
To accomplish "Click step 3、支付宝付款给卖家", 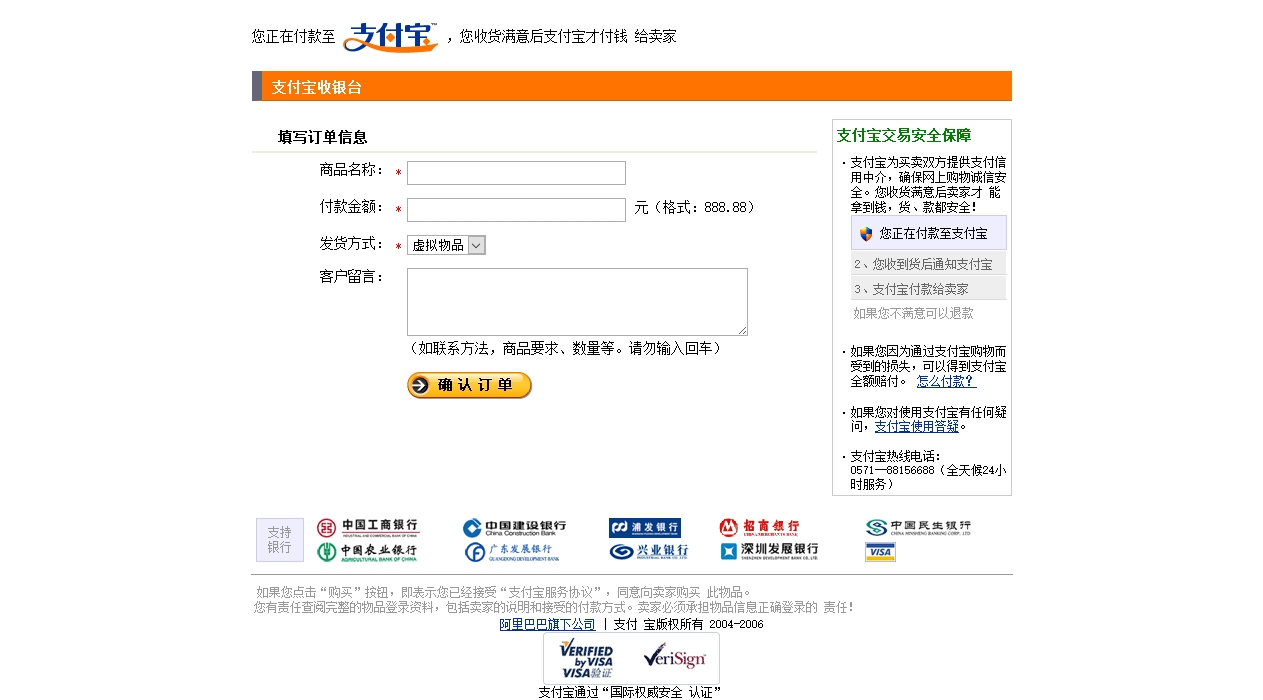I will pos(928,289).
